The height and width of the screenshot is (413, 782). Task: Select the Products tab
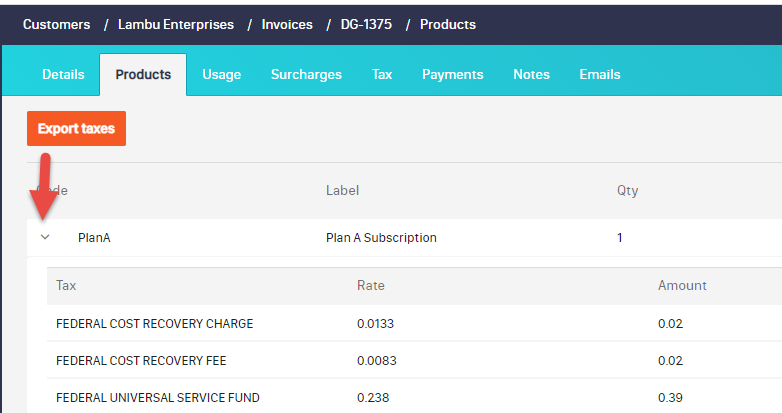[143, 75]
